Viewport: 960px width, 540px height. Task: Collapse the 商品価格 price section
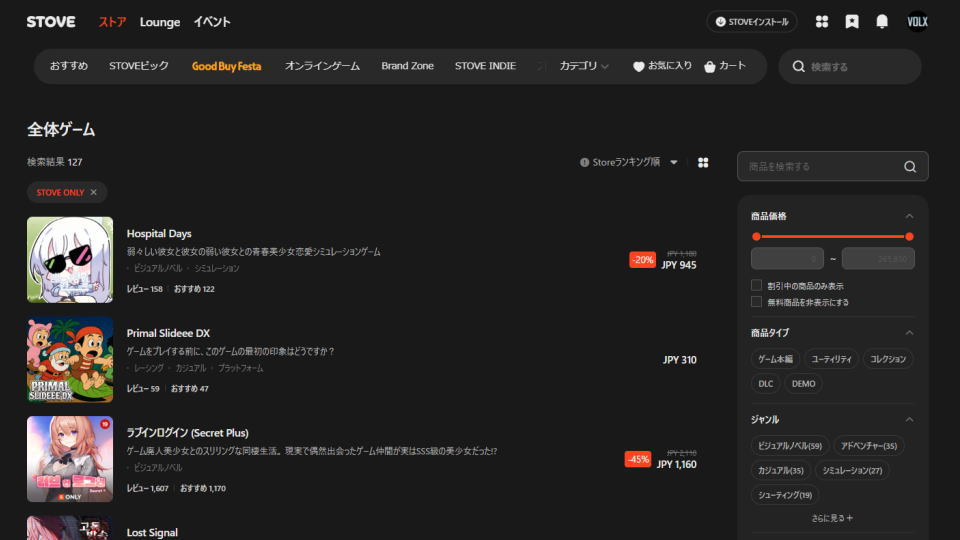(909, 216)
